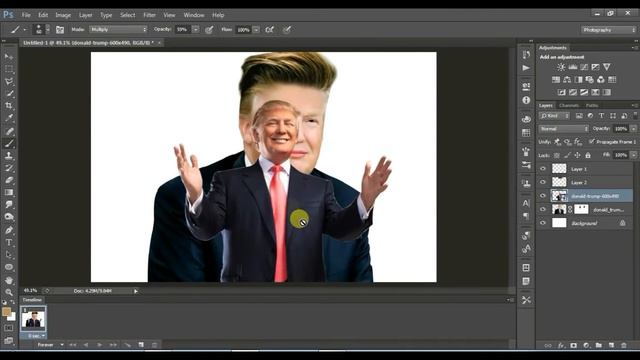The height and width of the screenshot is (360, 640).
Task: Create a new group in Layers panel
Action: (598, 345)
